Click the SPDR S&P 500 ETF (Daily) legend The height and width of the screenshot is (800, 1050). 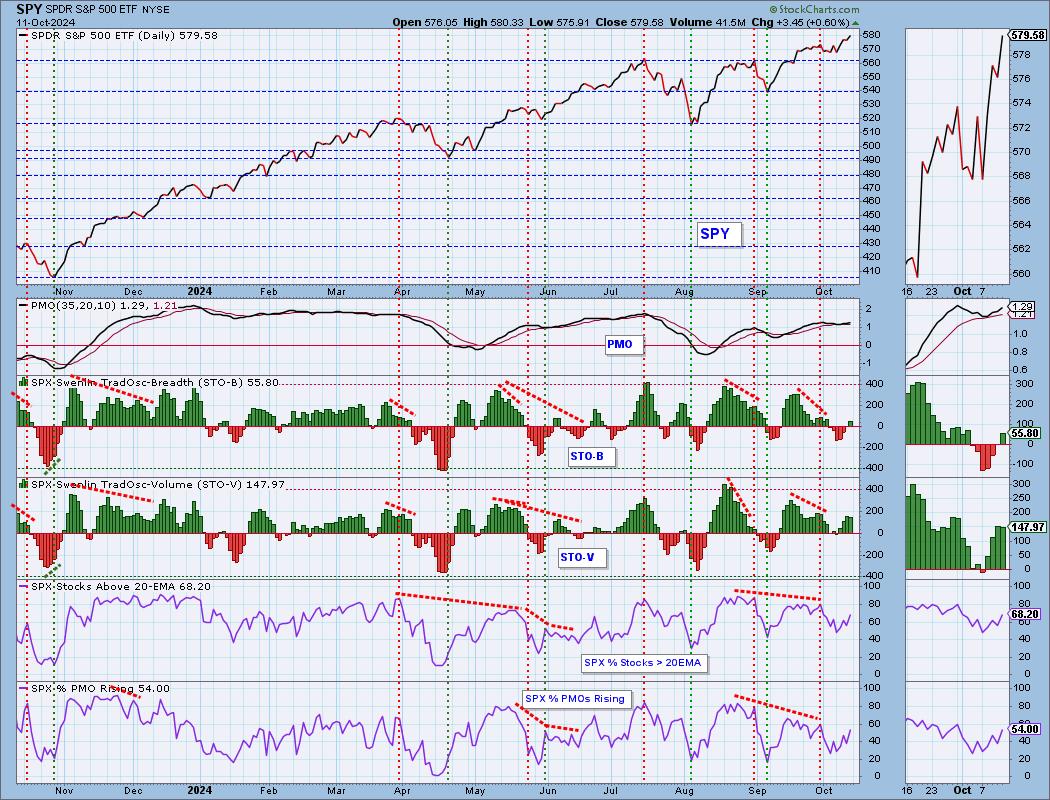point(119,35)
